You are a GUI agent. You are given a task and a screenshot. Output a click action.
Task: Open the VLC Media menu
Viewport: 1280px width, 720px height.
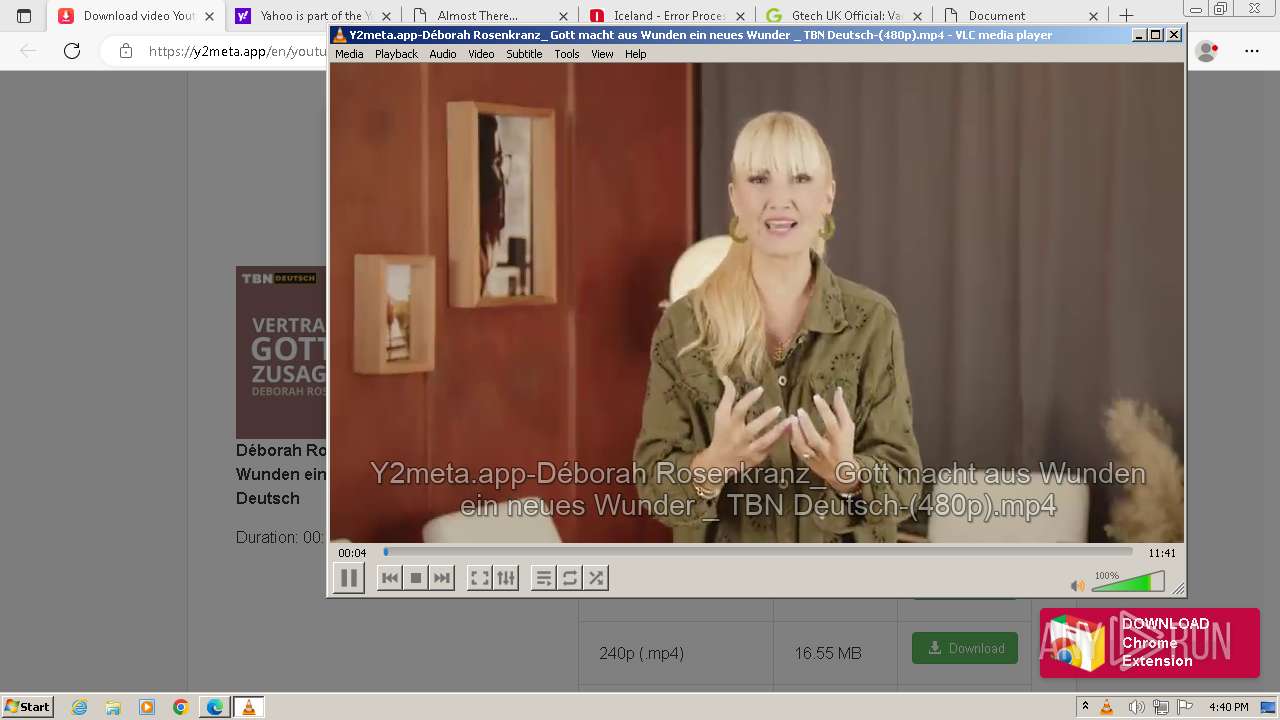coord(349,54)
